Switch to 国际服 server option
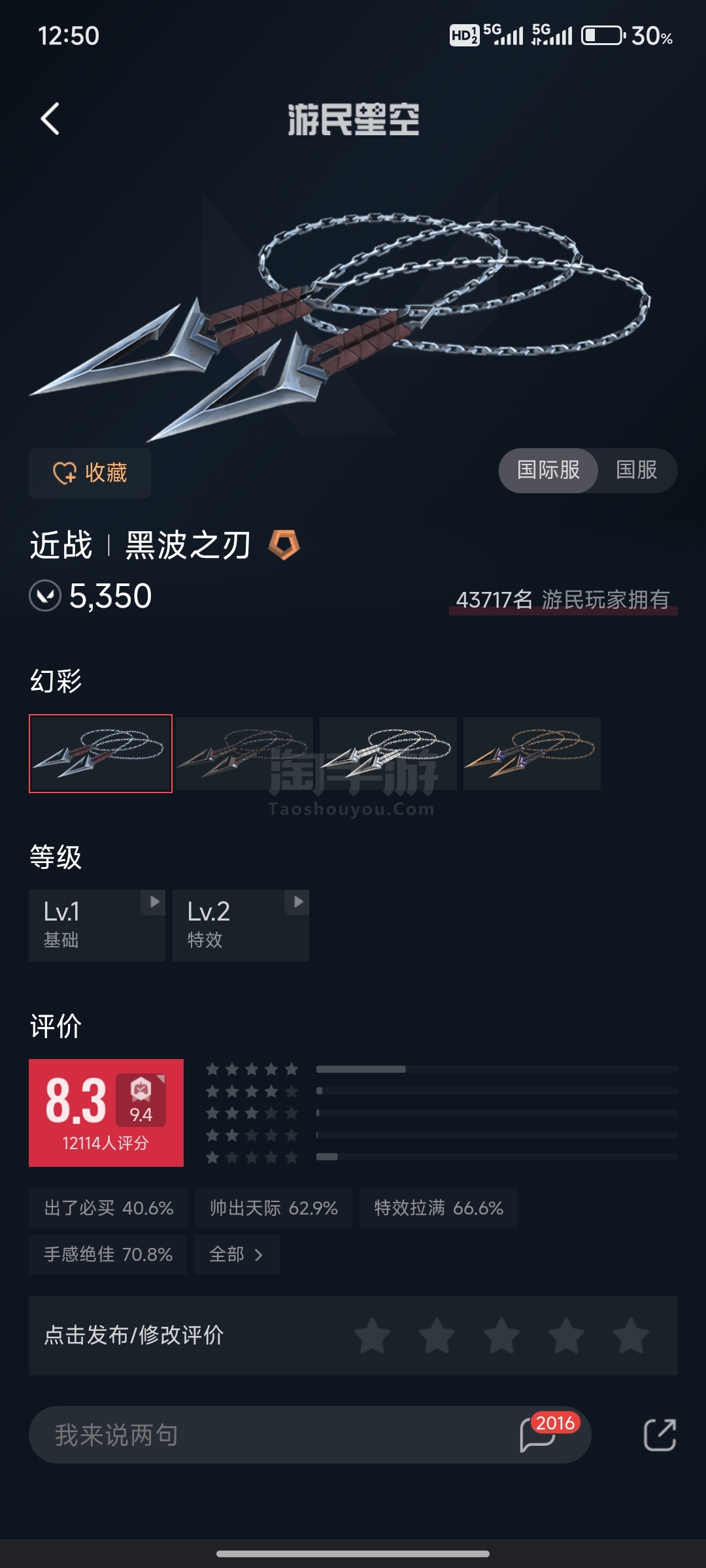This screenshot has width=706, height=1568. [x=548, y=470]
